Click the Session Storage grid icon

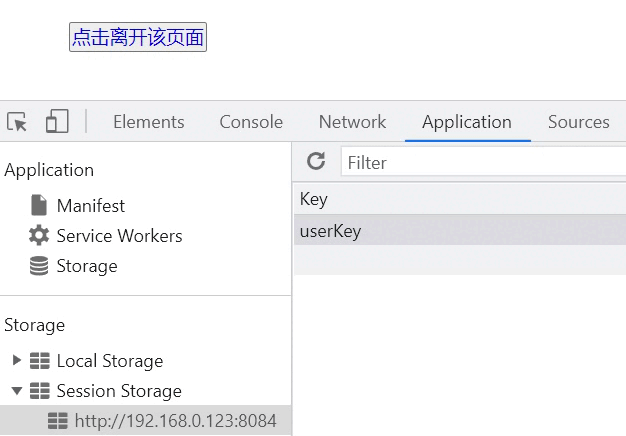click(40, 390)
